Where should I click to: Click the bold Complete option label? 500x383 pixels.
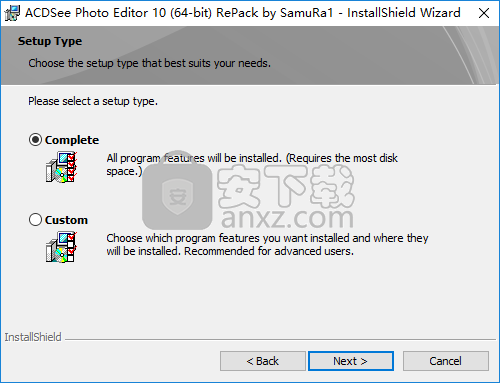click(x=72, y=140)
